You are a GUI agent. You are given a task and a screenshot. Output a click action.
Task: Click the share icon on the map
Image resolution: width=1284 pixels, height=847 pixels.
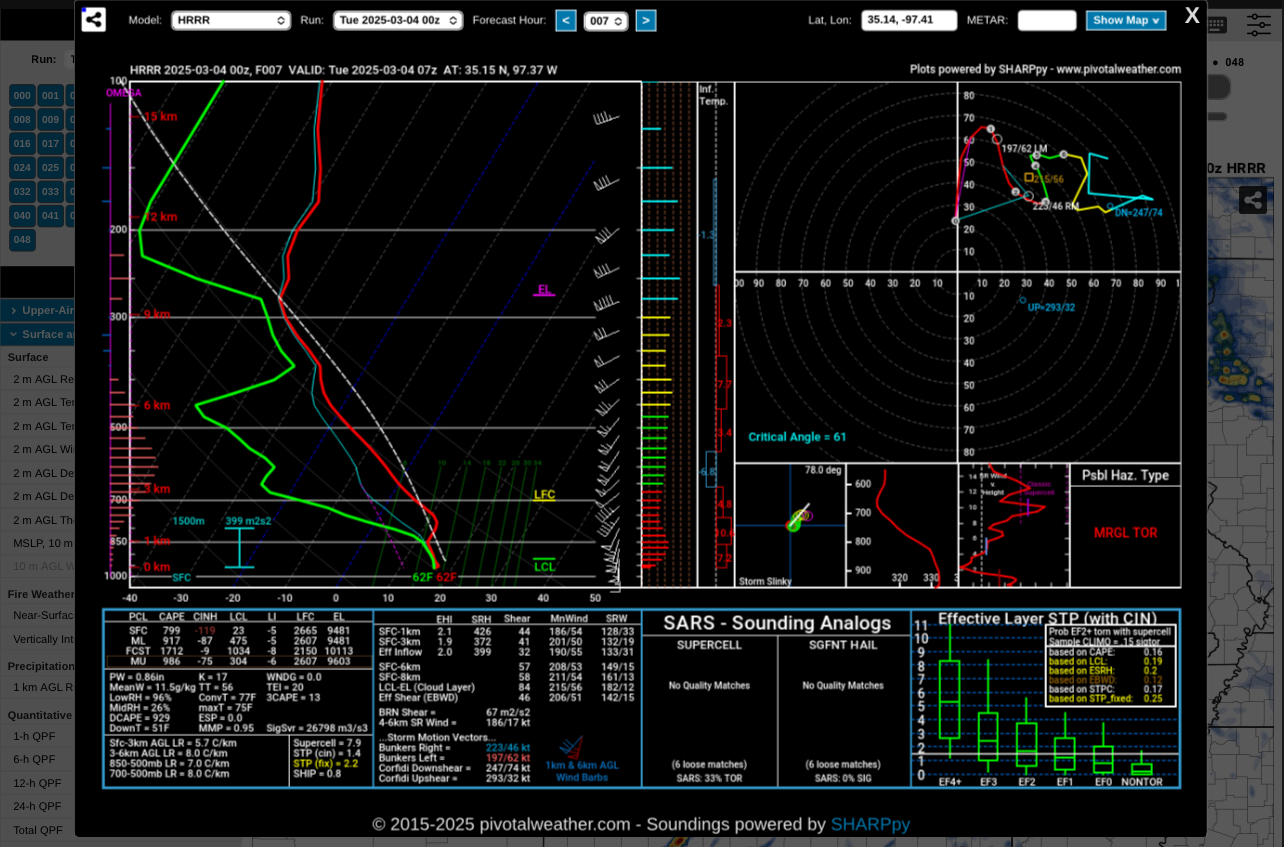pos(1253,200)
